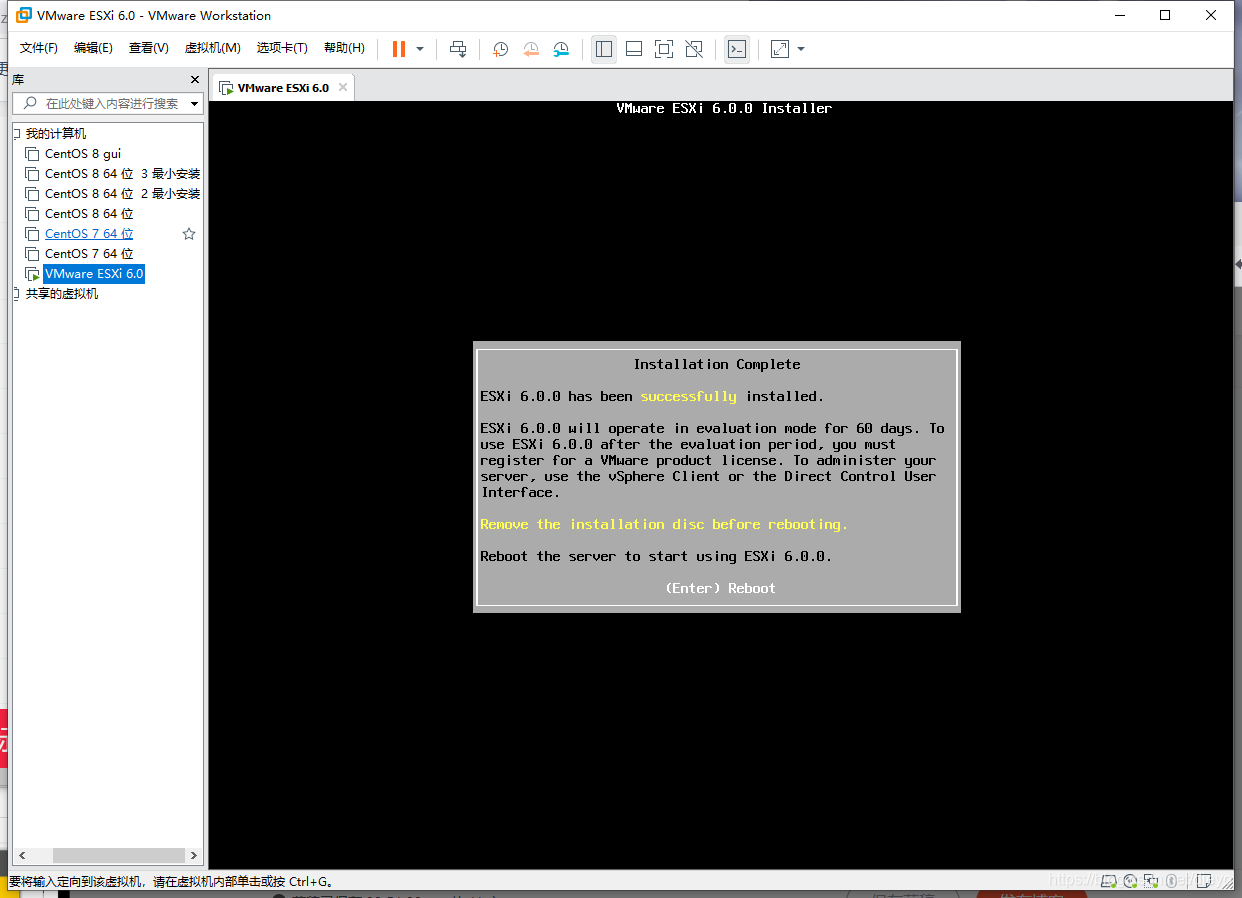Select CentOS 8 64 位 3 最小安装
The width and height of the screenshot is (1242, 898).
point(122,174)
